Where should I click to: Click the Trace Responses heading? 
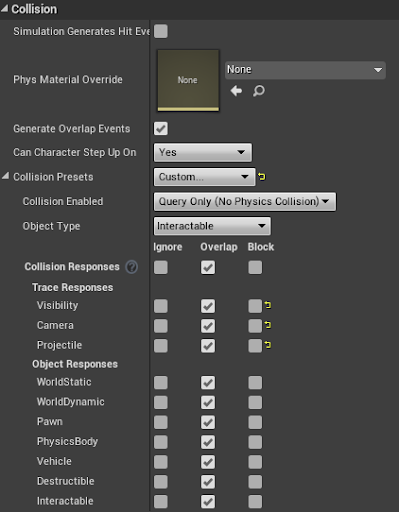coord(73,287)
